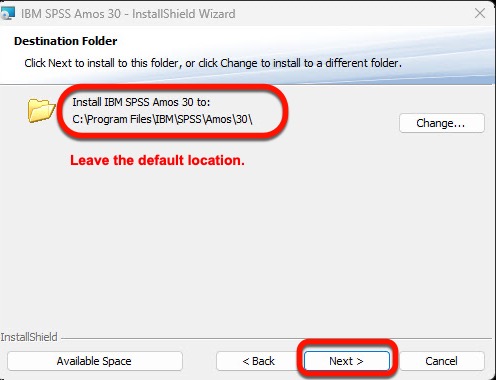Check Available Space on drives

[95, 361]
